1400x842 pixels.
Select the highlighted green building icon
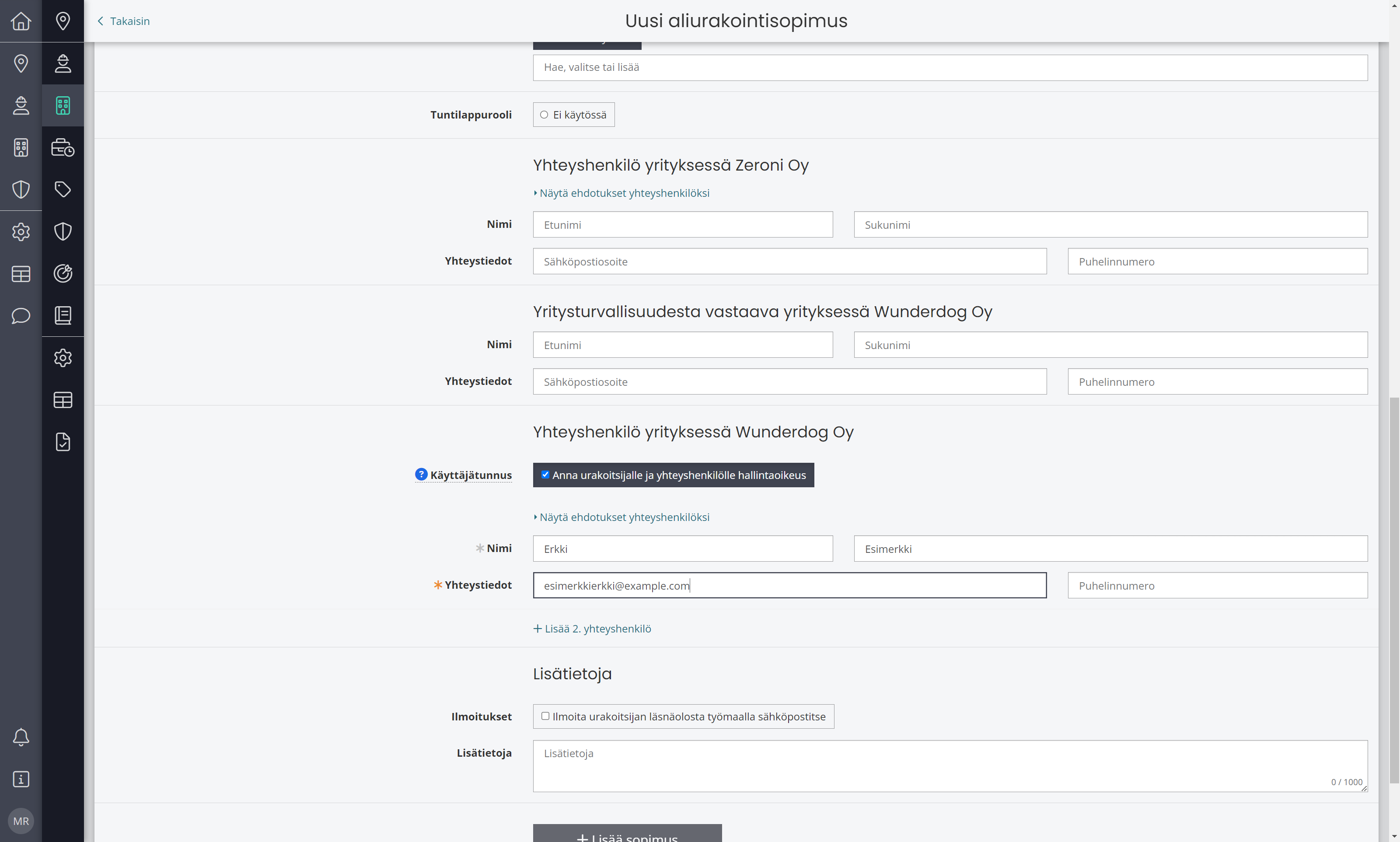tap(63, 105)
